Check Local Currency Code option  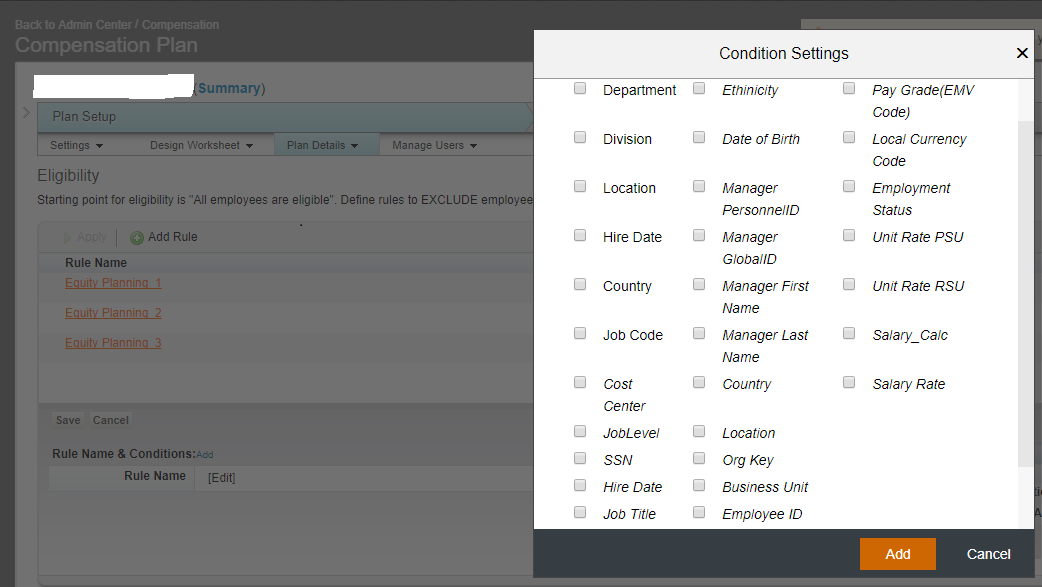click(x=849, y=137)
